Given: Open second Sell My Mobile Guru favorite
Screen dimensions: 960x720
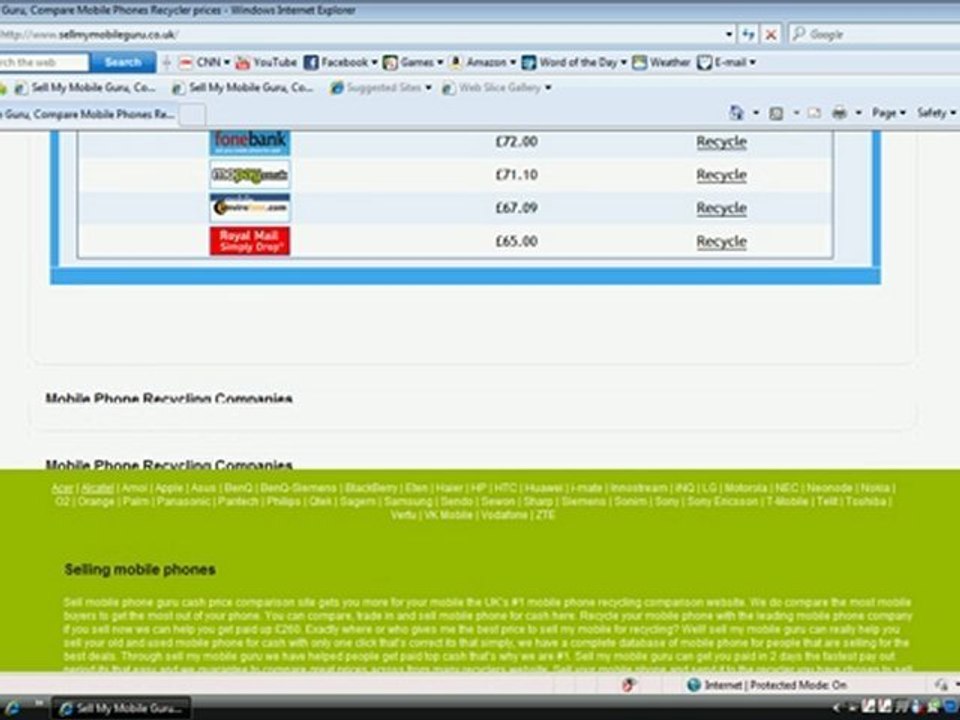Looking at the screenshot, I should [x=243, y=88].
